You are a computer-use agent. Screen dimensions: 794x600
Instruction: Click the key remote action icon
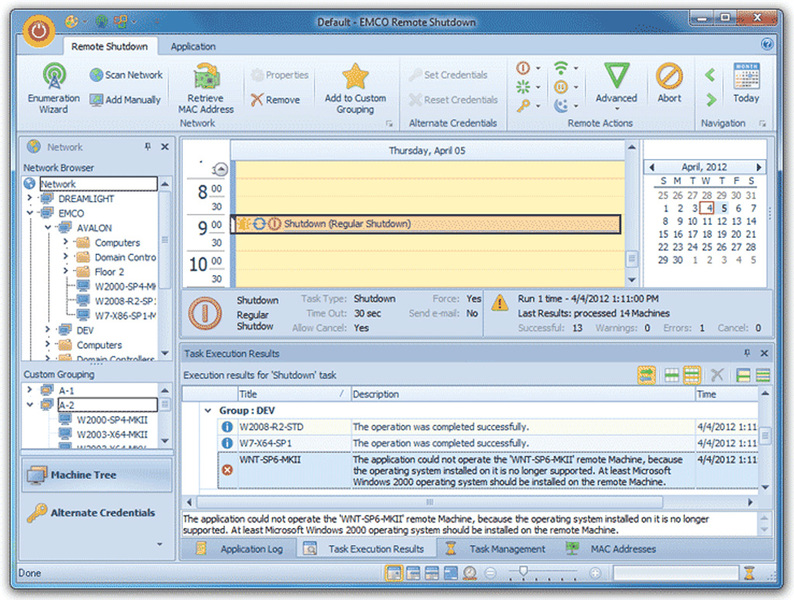[x=523, y=106]
